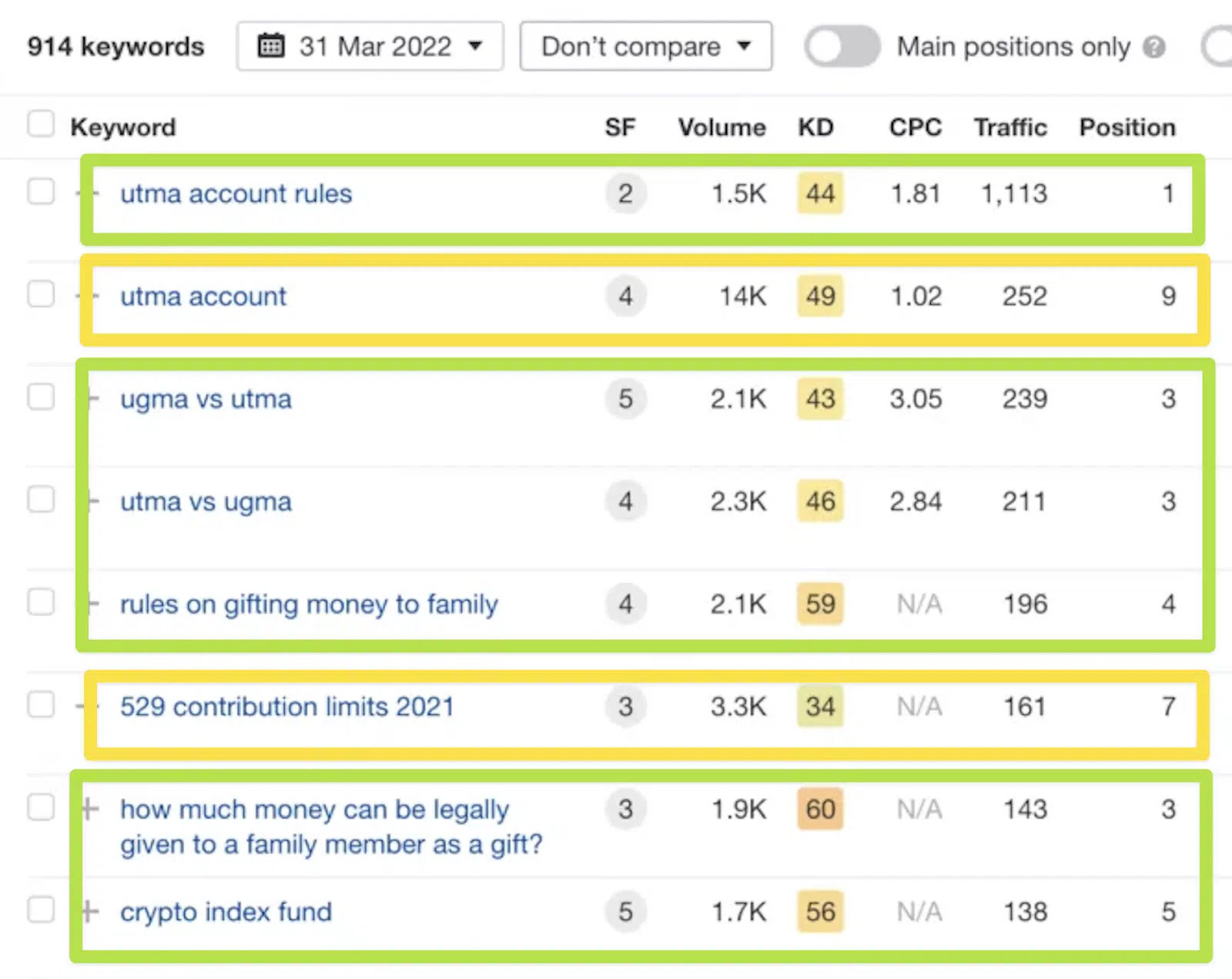Click the SF badge for utma account rules
The width and height of the screenshot is (1232, 979).
[625, 193]
